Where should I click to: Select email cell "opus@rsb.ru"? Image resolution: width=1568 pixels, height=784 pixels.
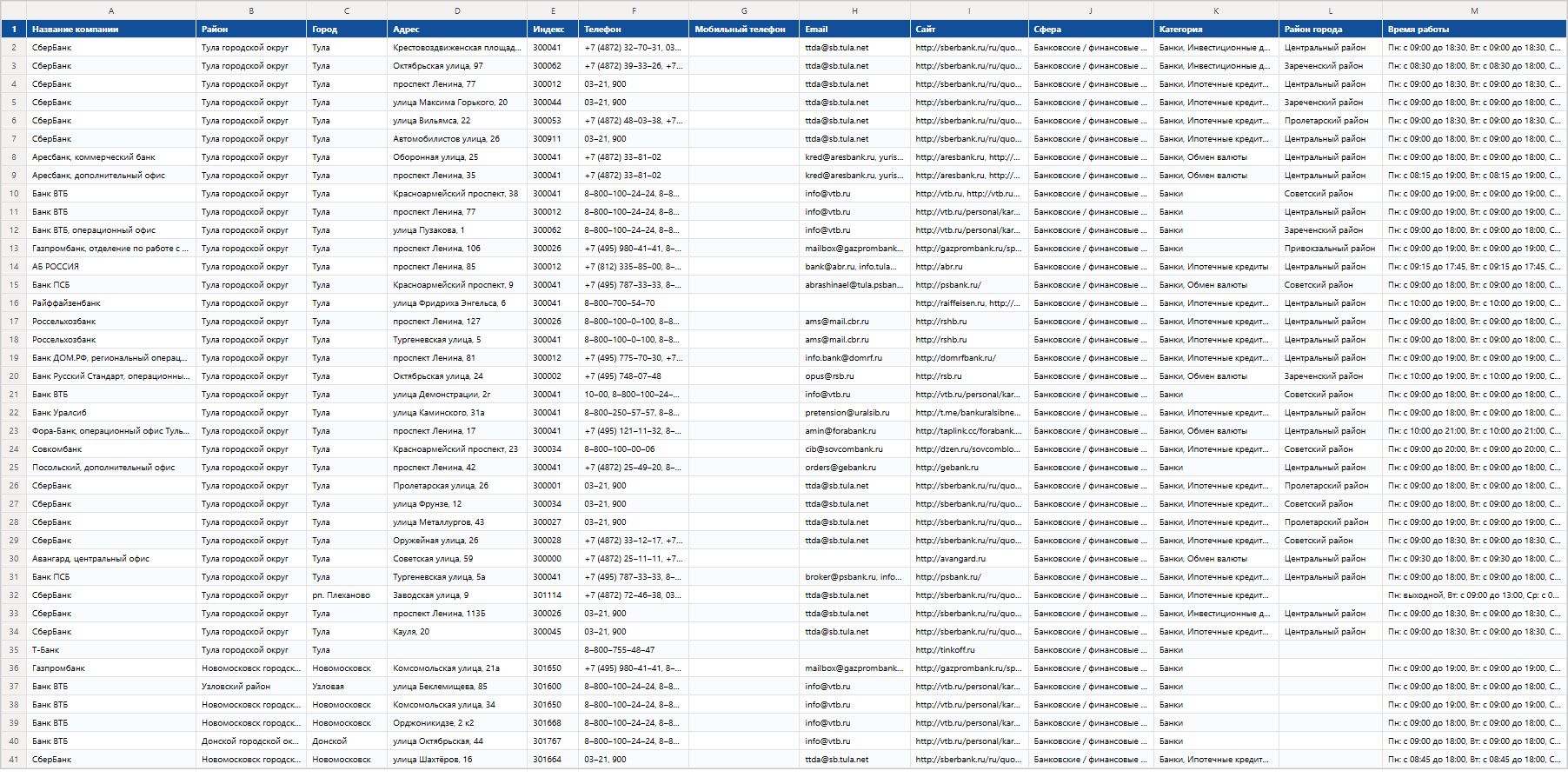(854, 376)
